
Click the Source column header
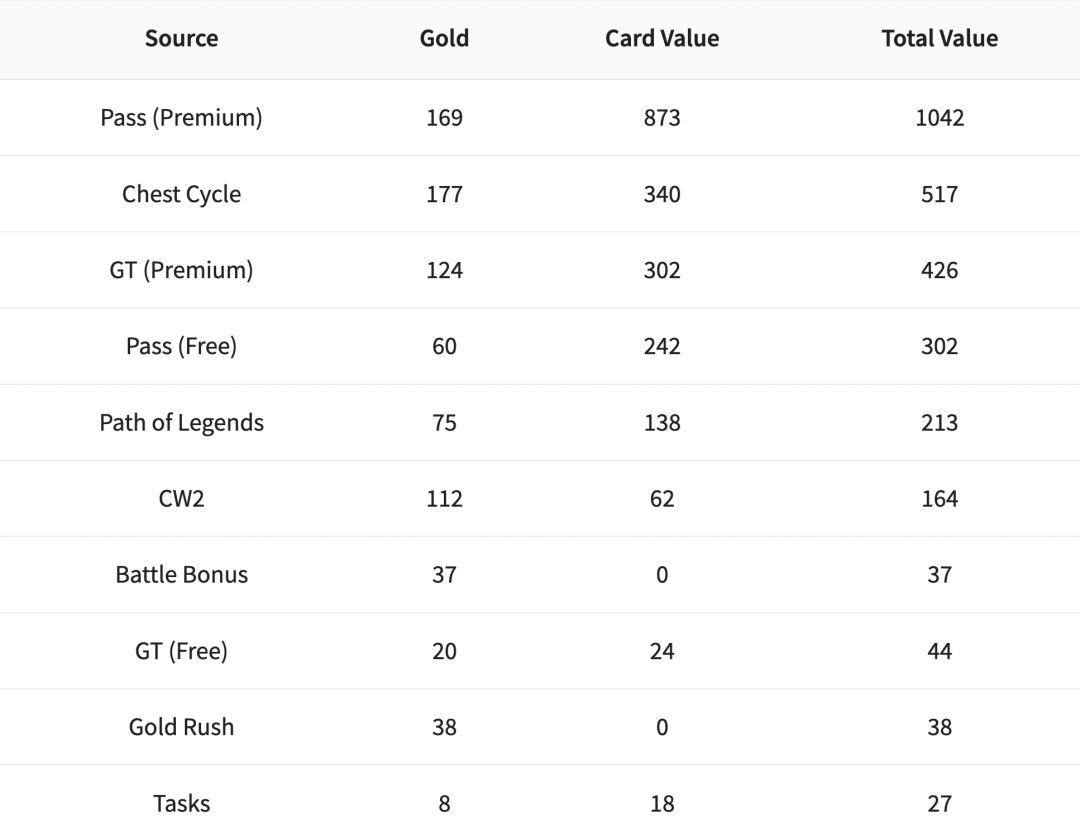coord(181,39)
